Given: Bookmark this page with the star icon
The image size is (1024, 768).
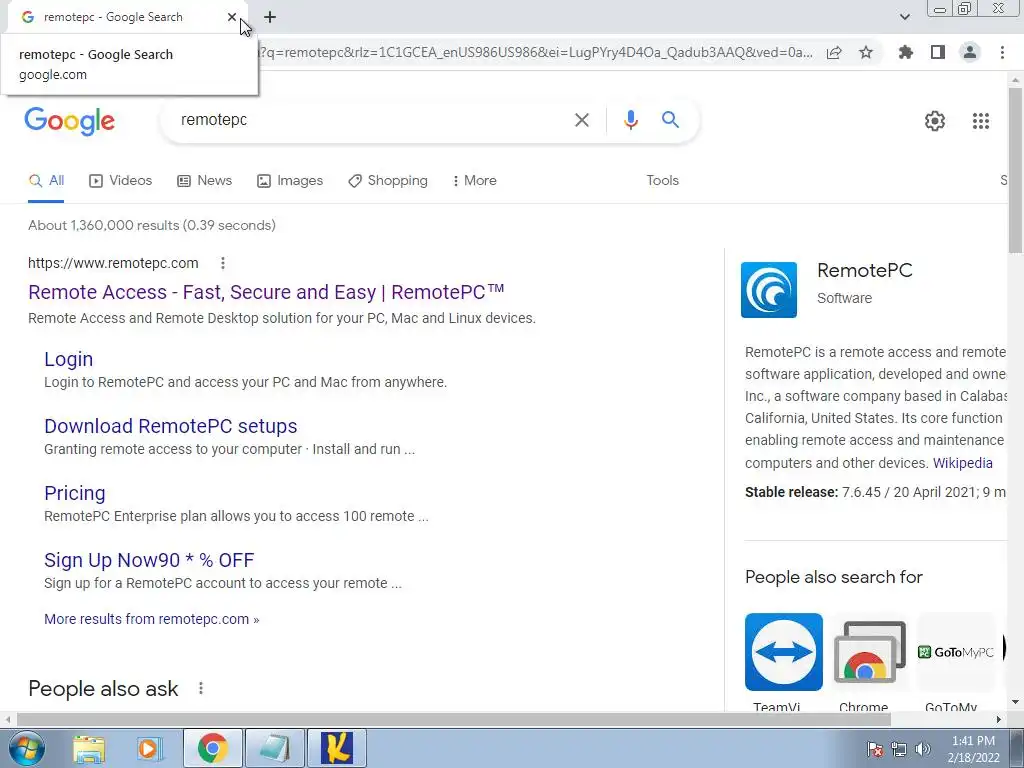Looking at the screenshot, I should click(x=866, y=52).
